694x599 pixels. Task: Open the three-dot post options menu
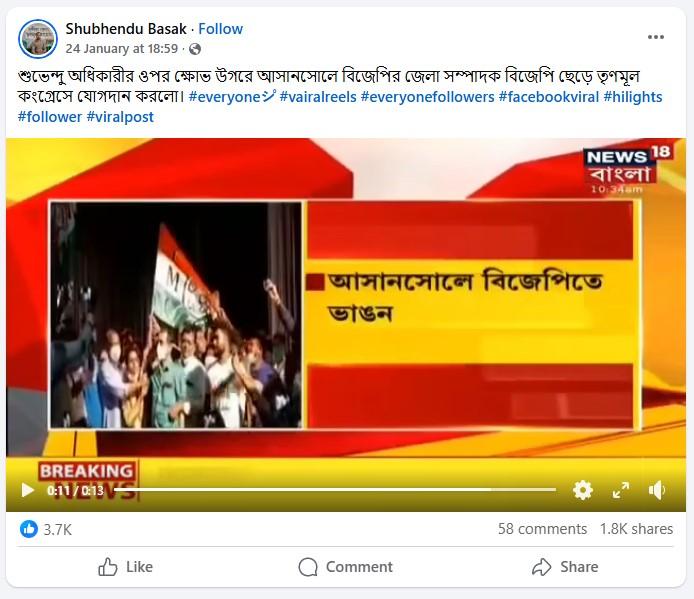(655, 37)
